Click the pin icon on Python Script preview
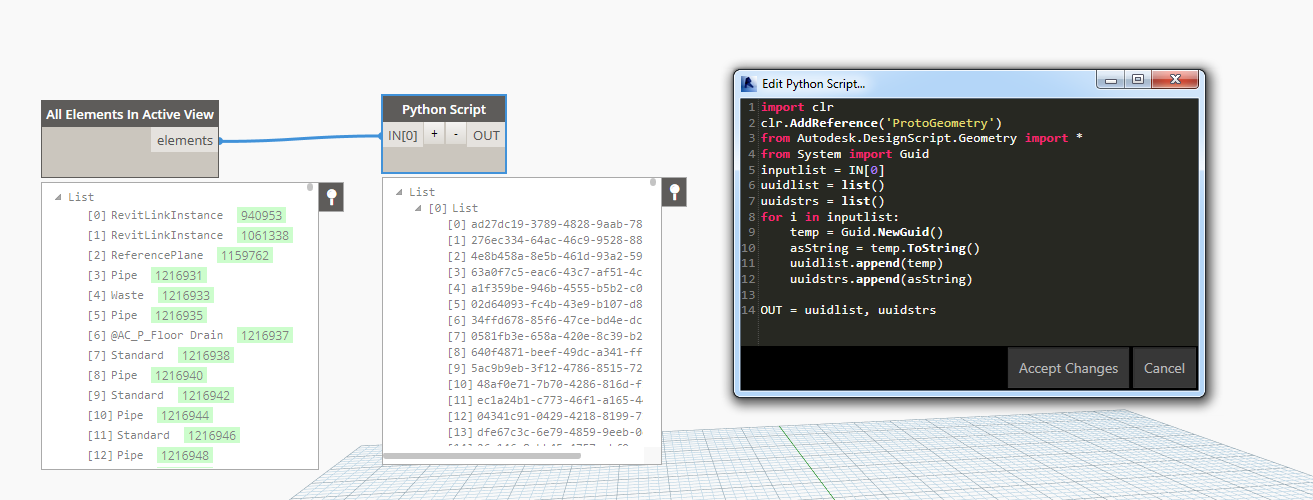Image resolution: width=1313 pixels, height=500 pixels. tap(675, 192)
